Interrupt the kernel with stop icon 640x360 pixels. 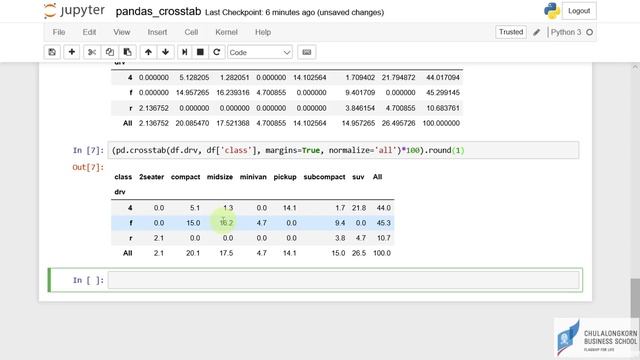tap(200, 52)
